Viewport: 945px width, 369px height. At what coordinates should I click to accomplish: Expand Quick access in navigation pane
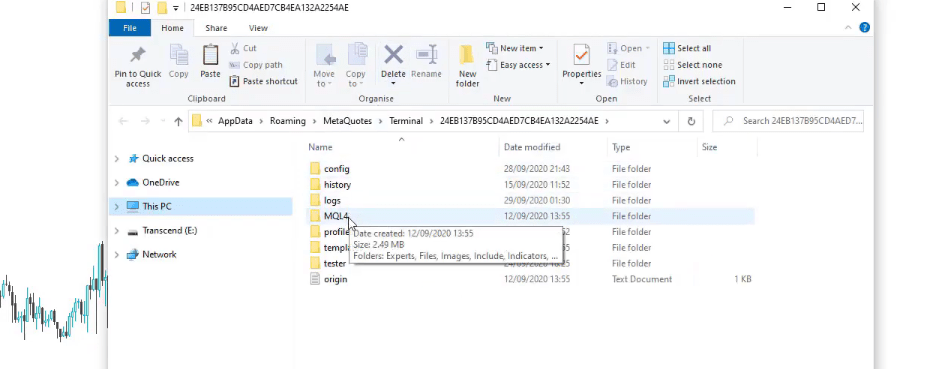click(116, 159)
